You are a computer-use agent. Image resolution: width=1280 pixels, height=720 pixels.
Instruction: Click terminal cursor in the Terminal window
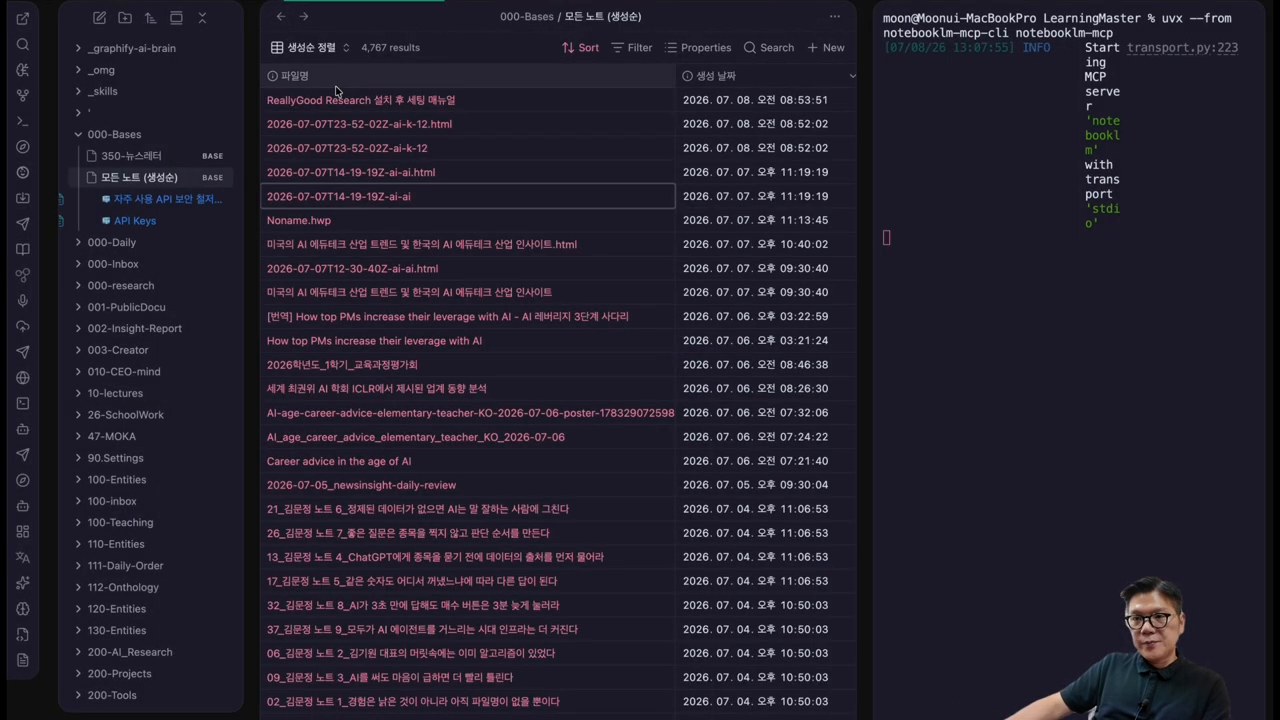[x=886, y=237]
